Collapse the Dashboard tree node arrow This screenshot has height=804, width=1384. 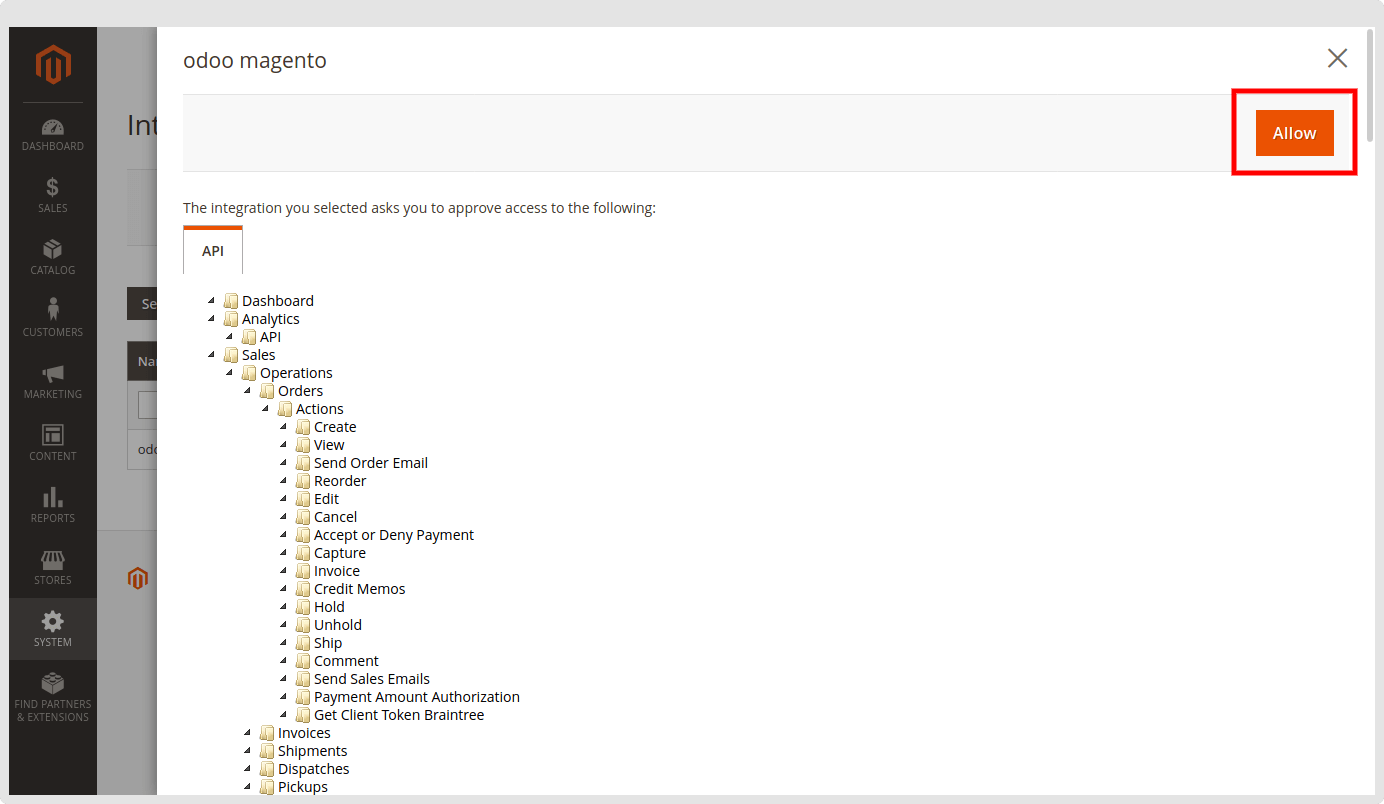coord(212,301)
